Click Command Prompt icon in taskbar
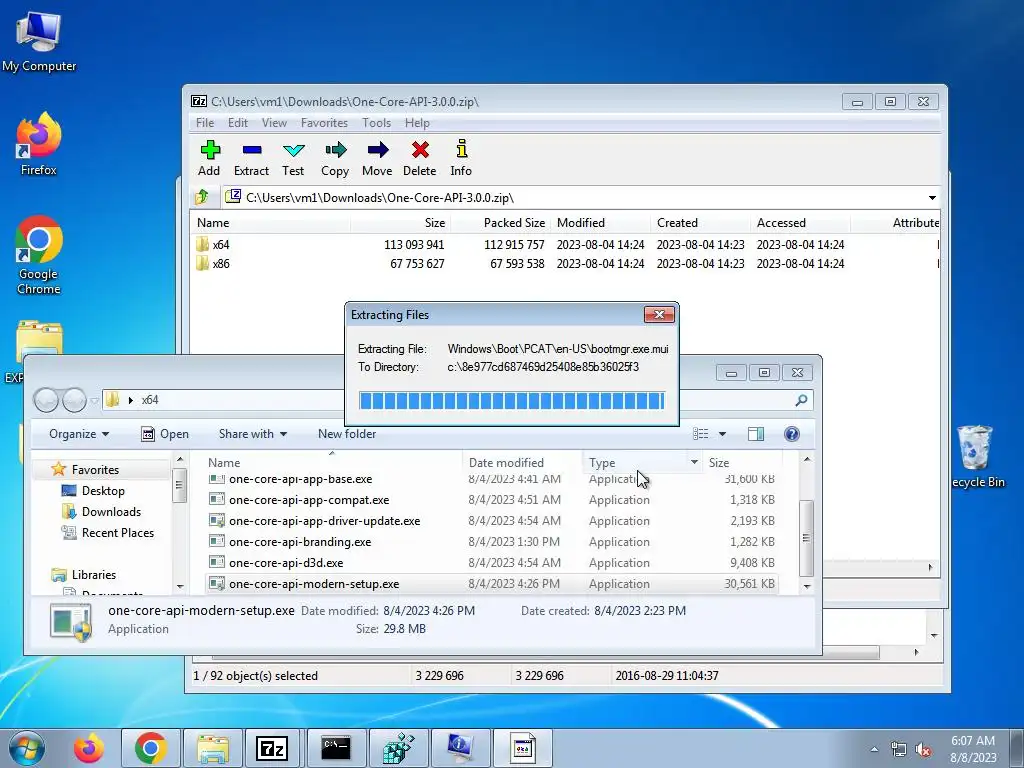This screenshot has height=768, width=1024. (336, 748)
